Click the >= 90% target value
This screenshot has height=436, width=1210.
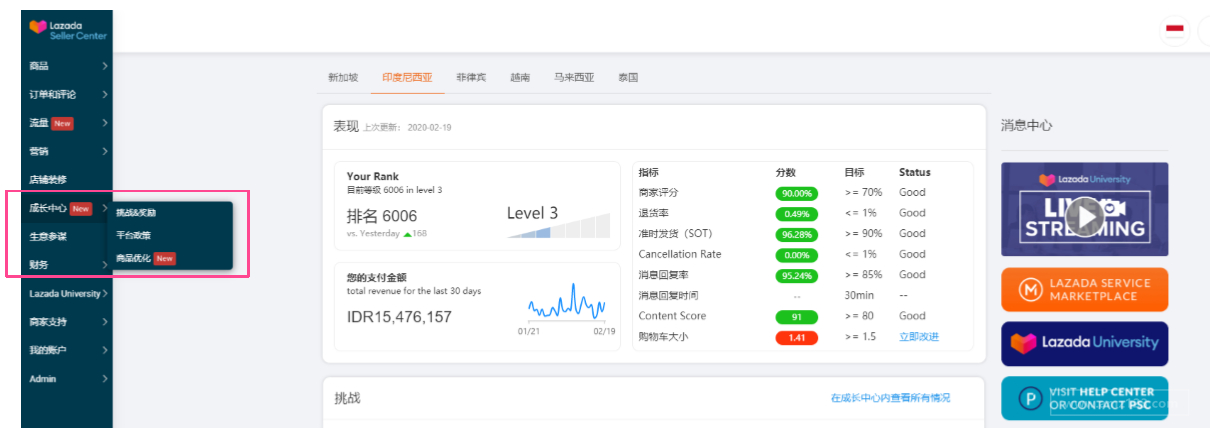point(865,233)
